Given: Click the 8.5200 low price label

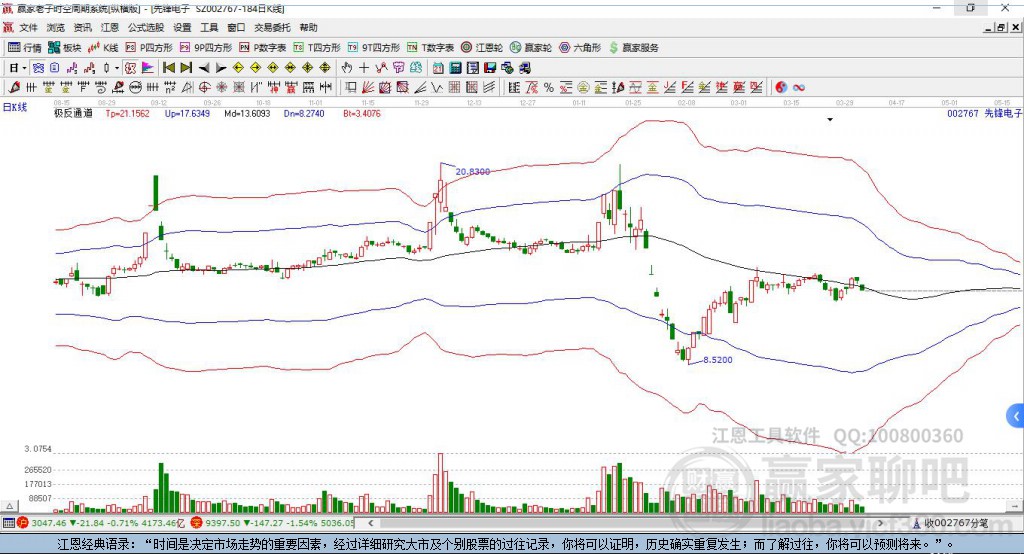Looking at the screenshot, I should point(718,359).
